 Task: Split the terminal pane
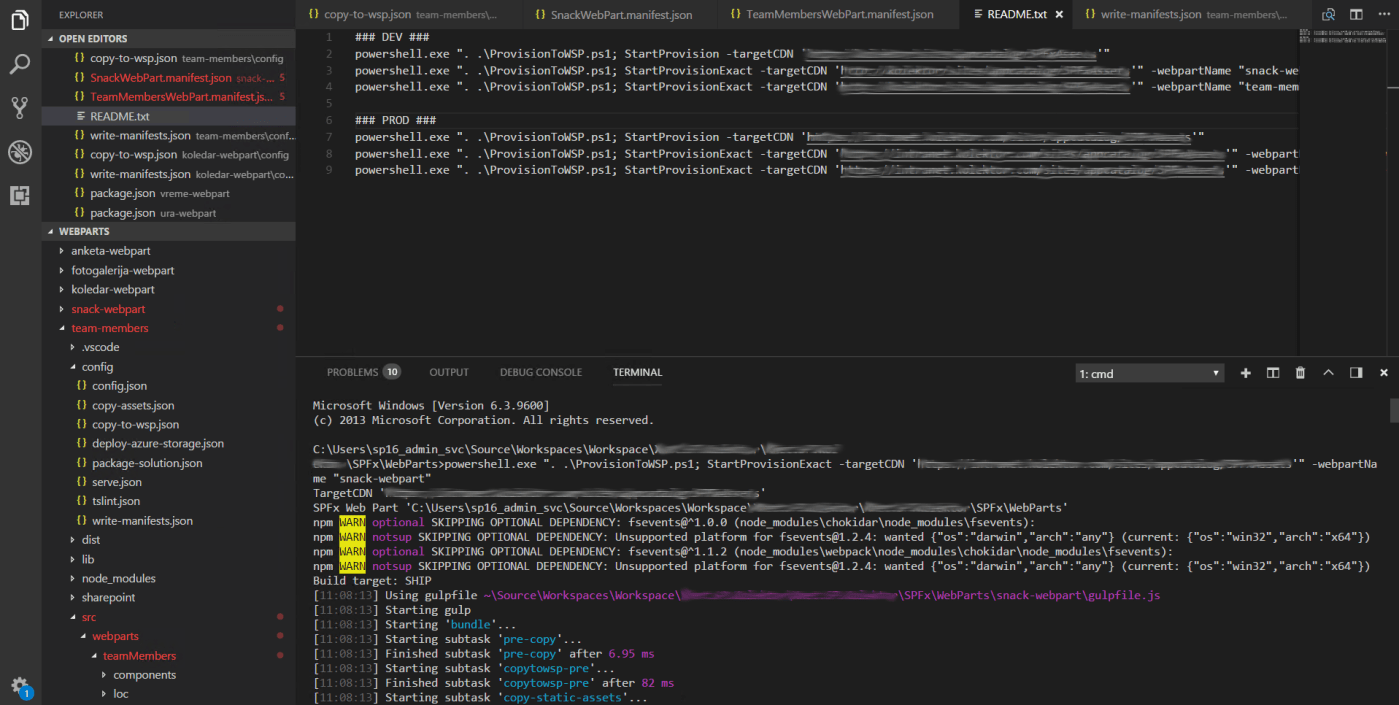(1273, 373)
